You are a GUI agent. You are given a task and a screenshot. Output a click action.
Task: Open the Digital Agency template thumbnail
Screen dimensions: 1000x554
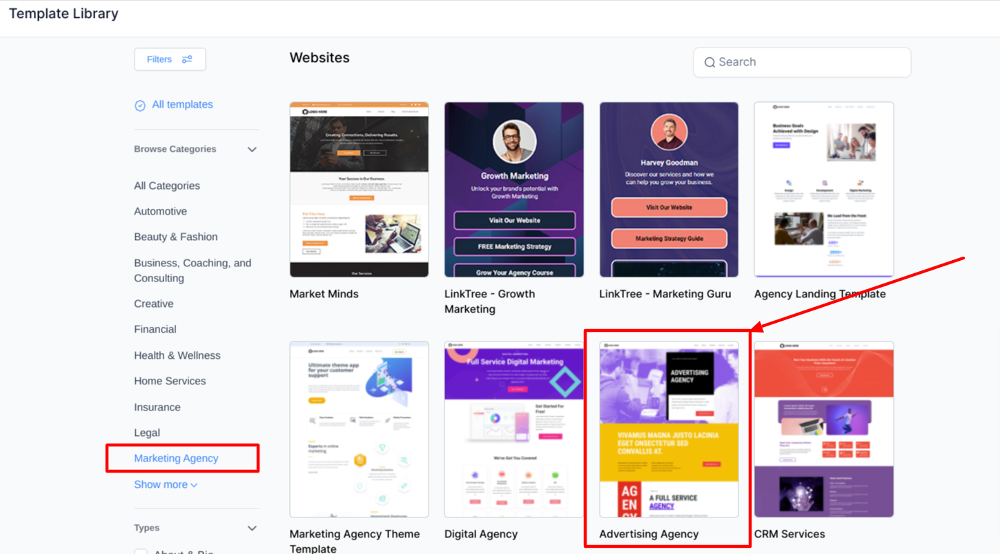pyautogui.click(x=514, y=429)
